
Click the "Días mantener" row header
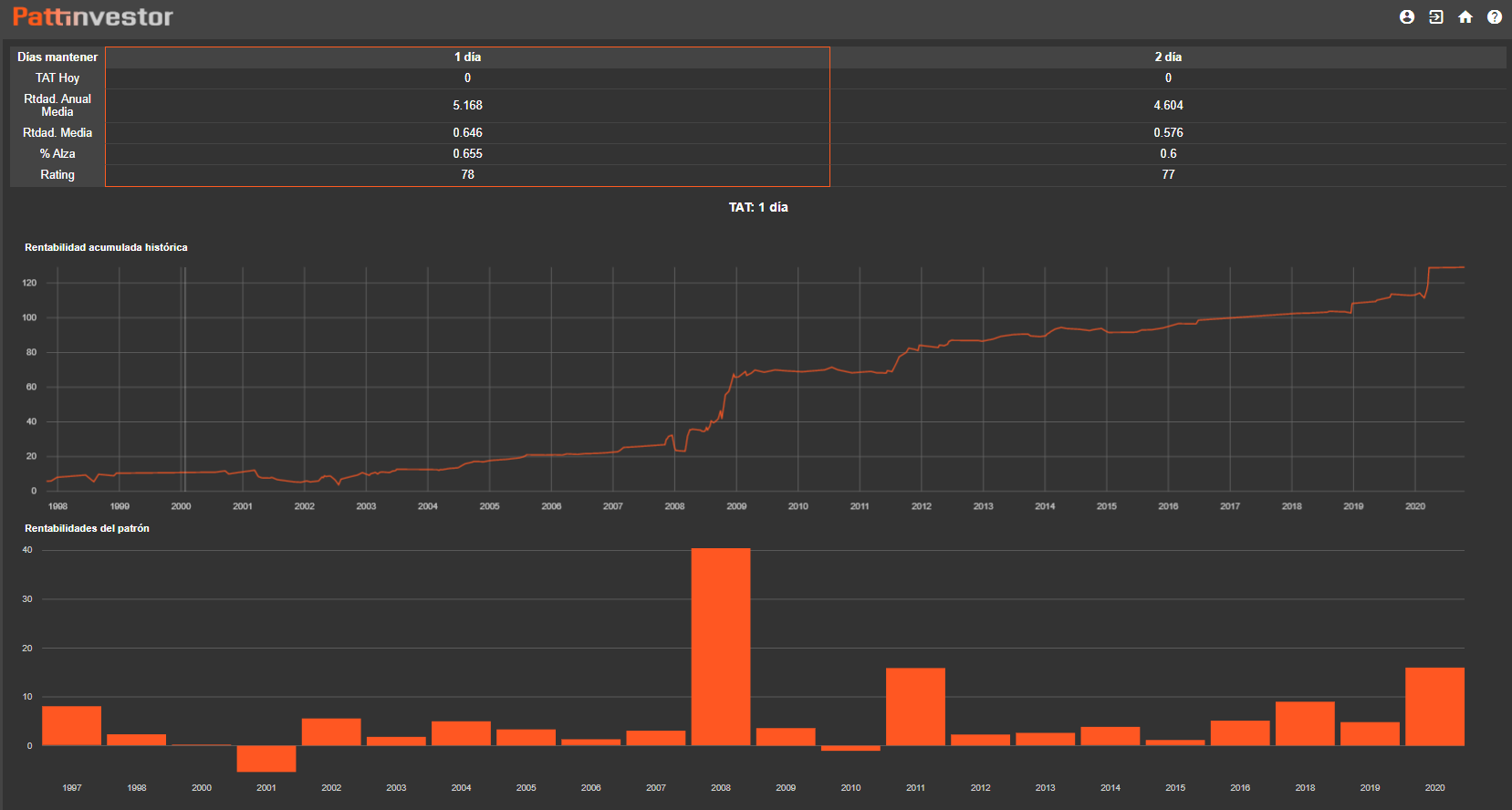[57, 57]
